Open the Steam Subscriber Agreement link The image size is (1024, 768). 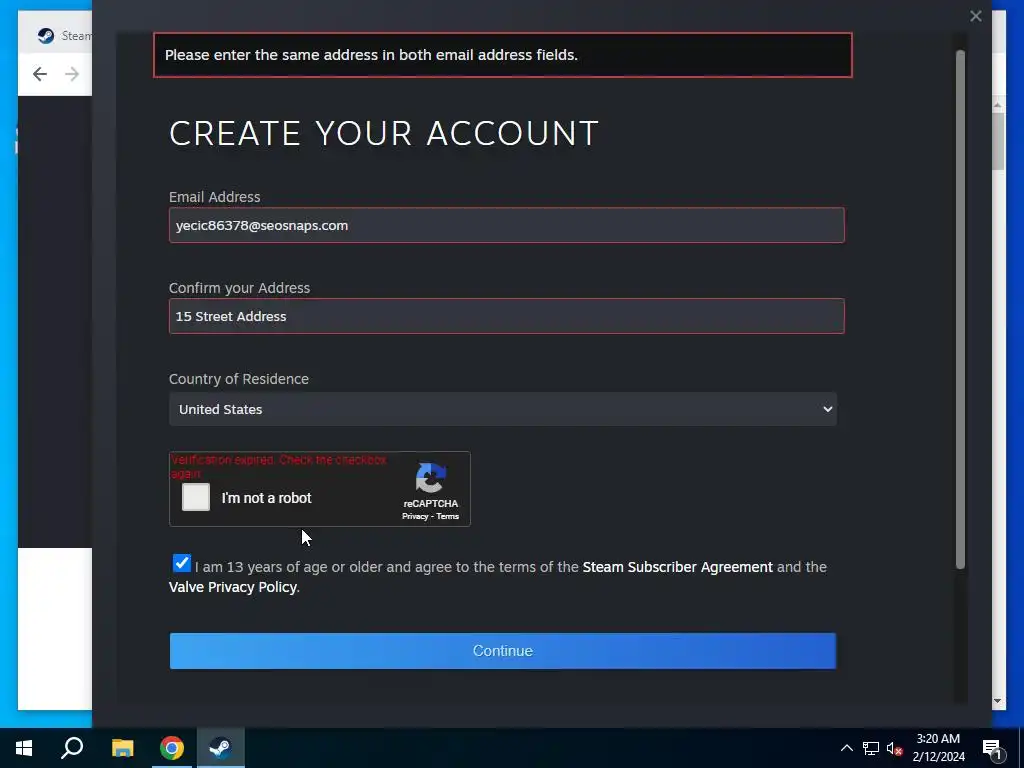[x=677, y=567]
